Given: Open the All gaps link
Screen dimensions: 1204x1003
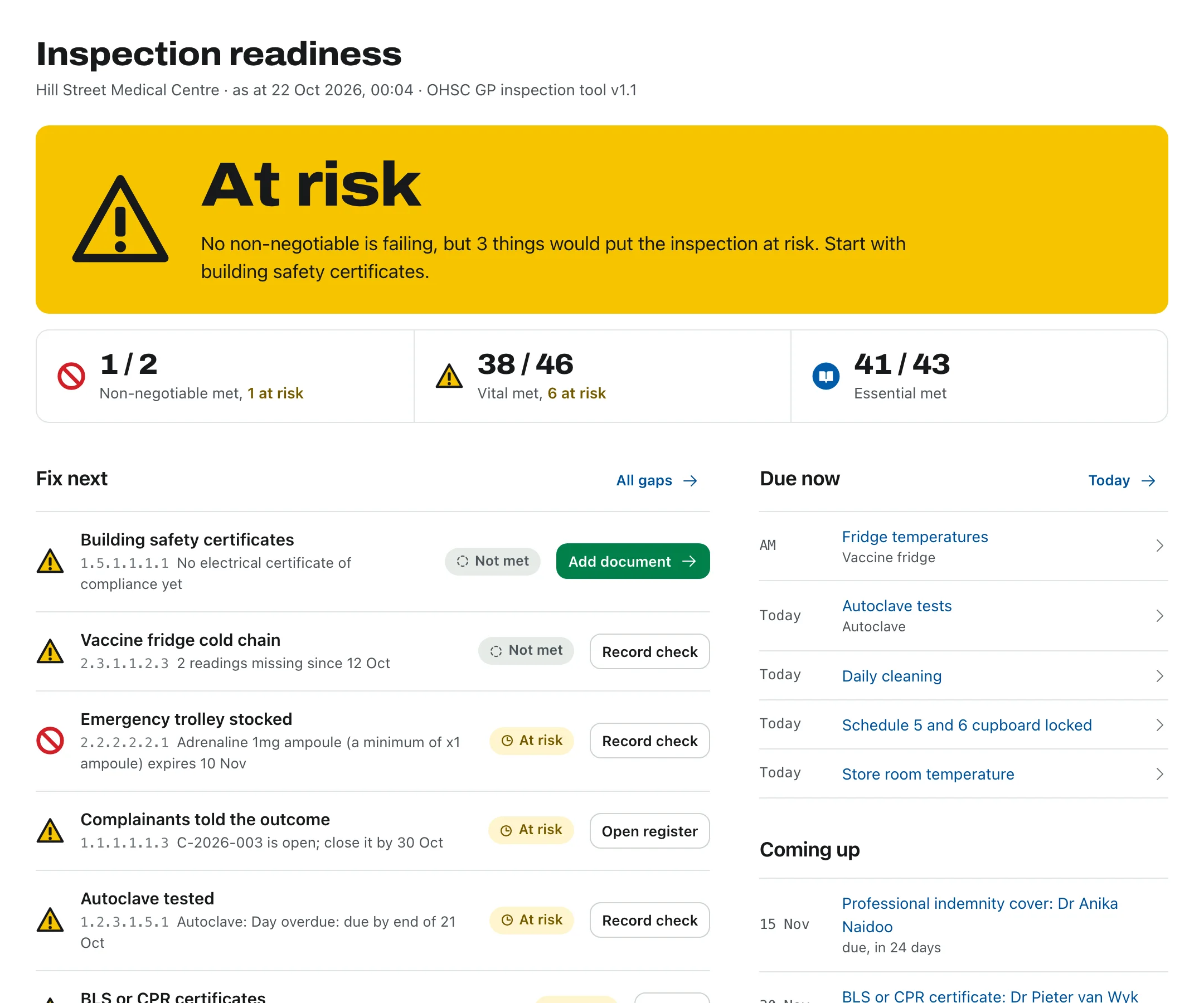Looking at the screenshot, I should pos(657,480).
